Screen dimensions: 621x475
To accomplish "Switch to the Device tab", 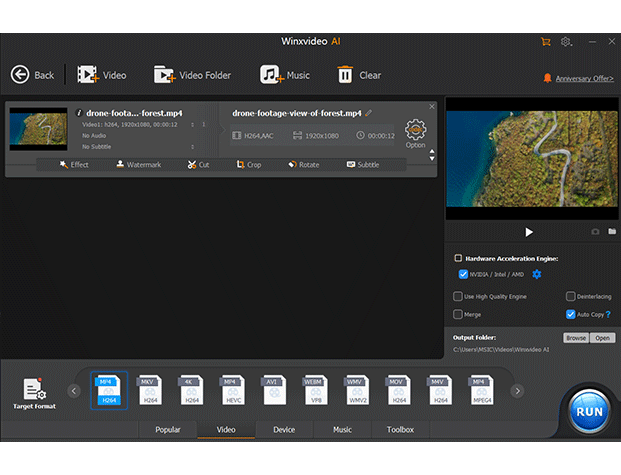I will pyautogui.click(x=284, y=430).
